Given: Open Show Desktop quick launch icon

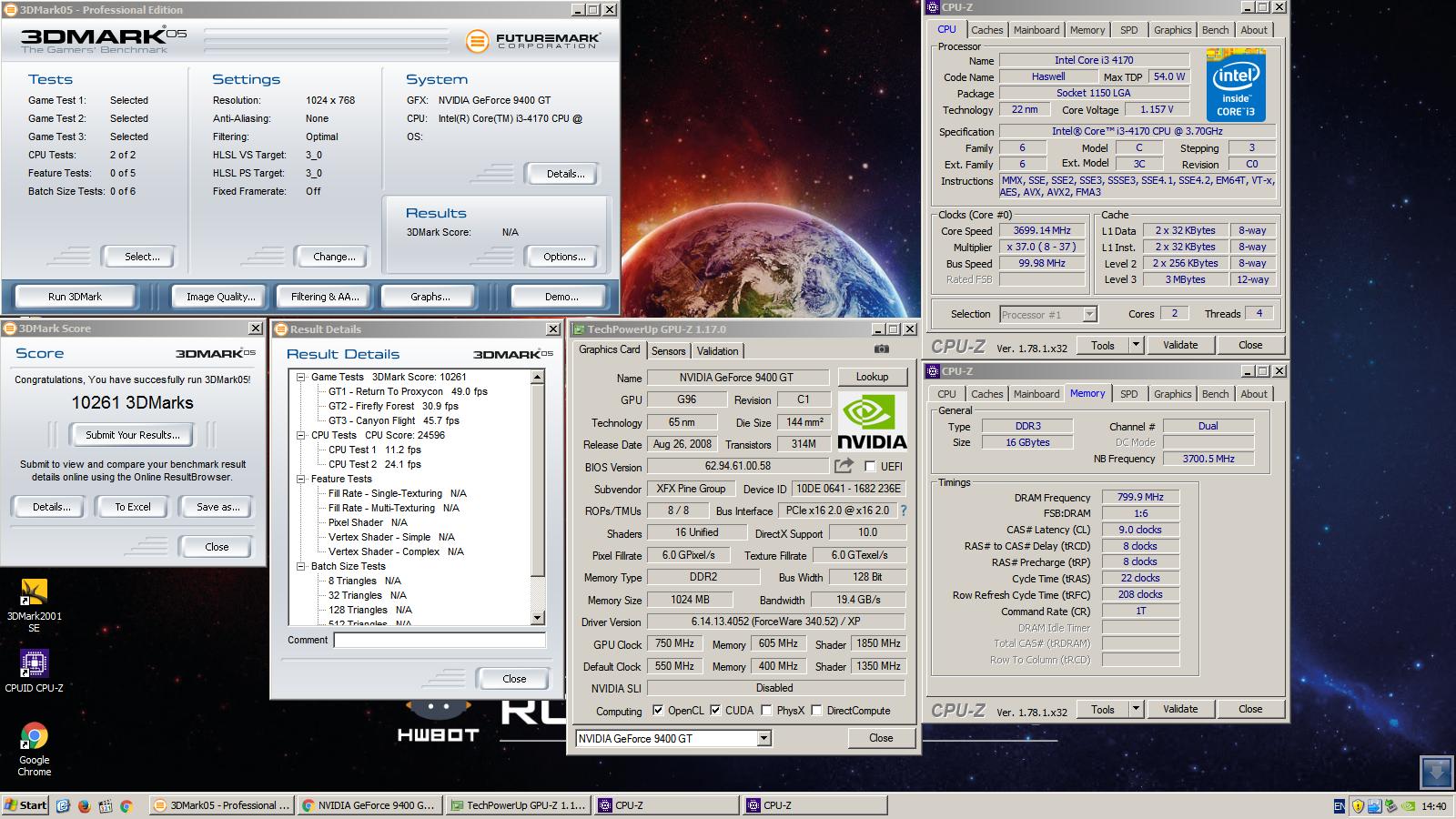Looking at the screenshot, I should (63, 805).
